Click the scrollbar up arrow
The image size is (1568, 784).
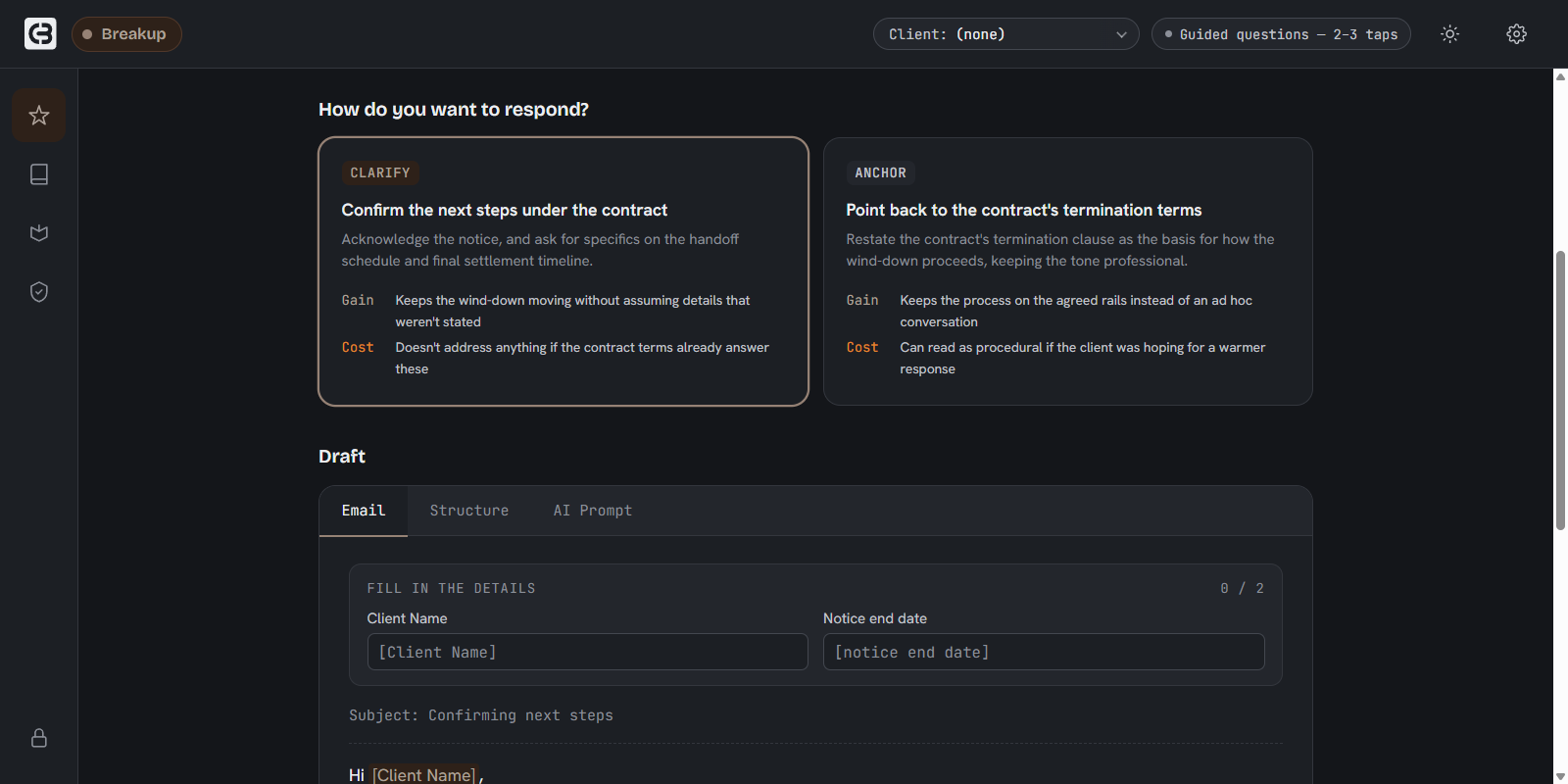[1560, 76]
